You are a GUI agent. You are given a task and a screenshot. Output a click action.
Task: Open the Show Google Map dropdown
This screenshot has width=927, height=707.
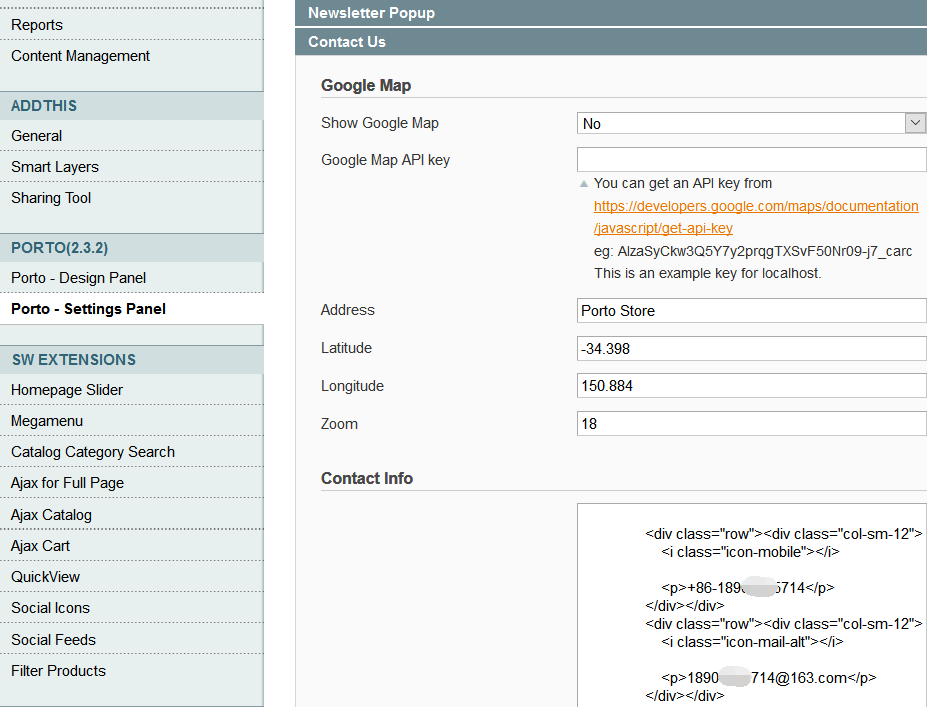point(751,123)
